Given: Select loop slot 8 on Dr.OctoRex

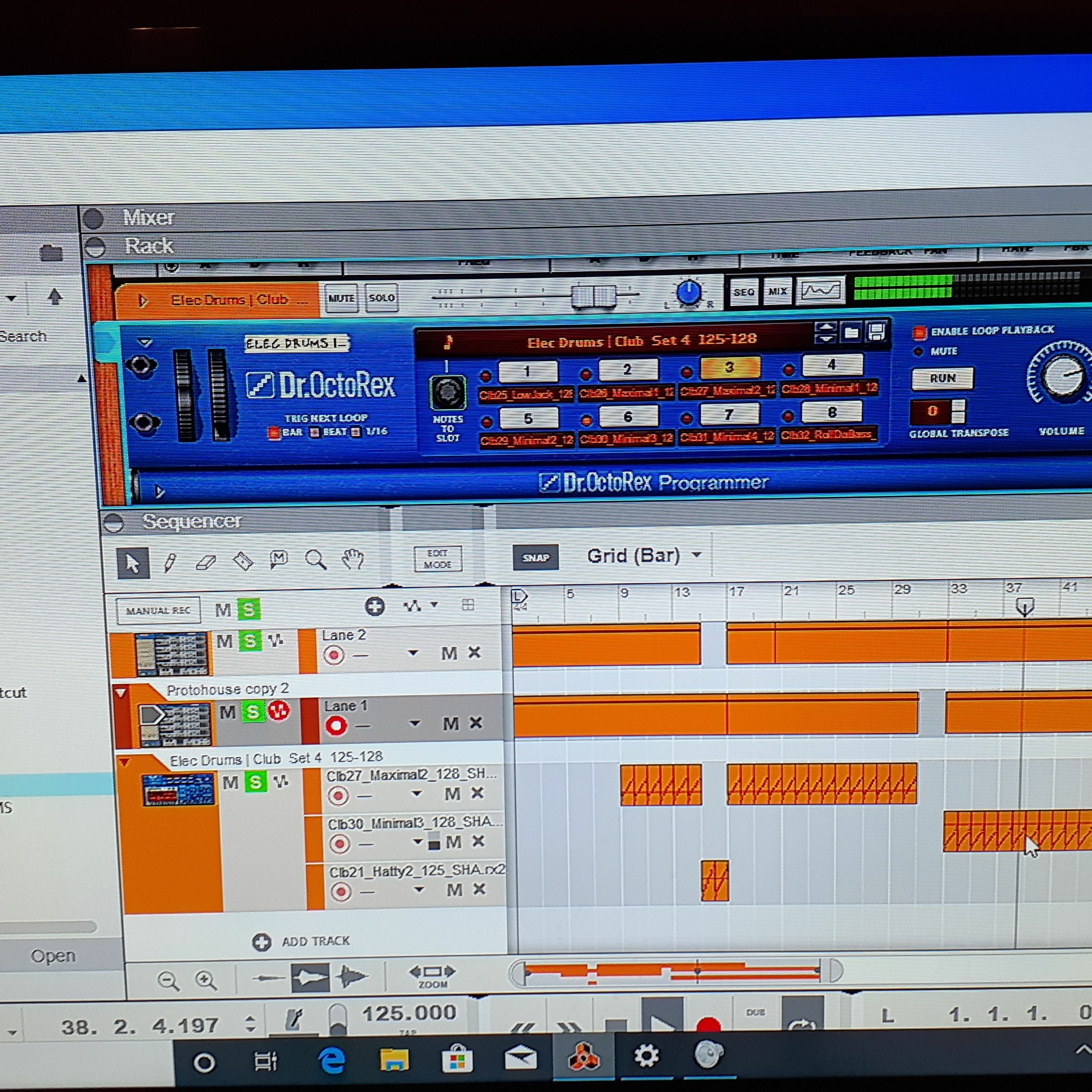Looking at the screenshot, I should tap(832, 413).
